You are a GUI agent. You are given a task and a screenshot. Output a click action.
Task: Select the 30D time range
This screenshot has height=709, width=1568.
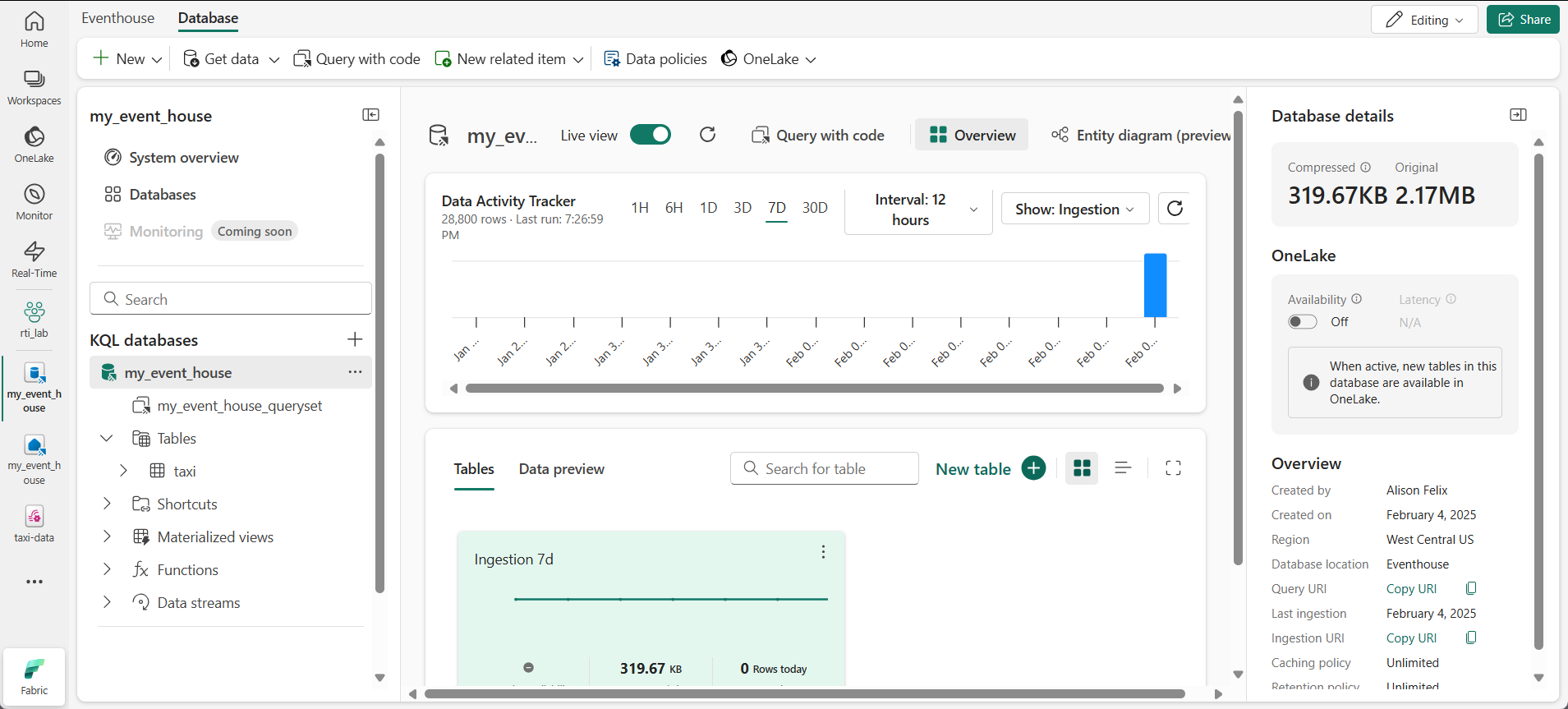[815, 208]
